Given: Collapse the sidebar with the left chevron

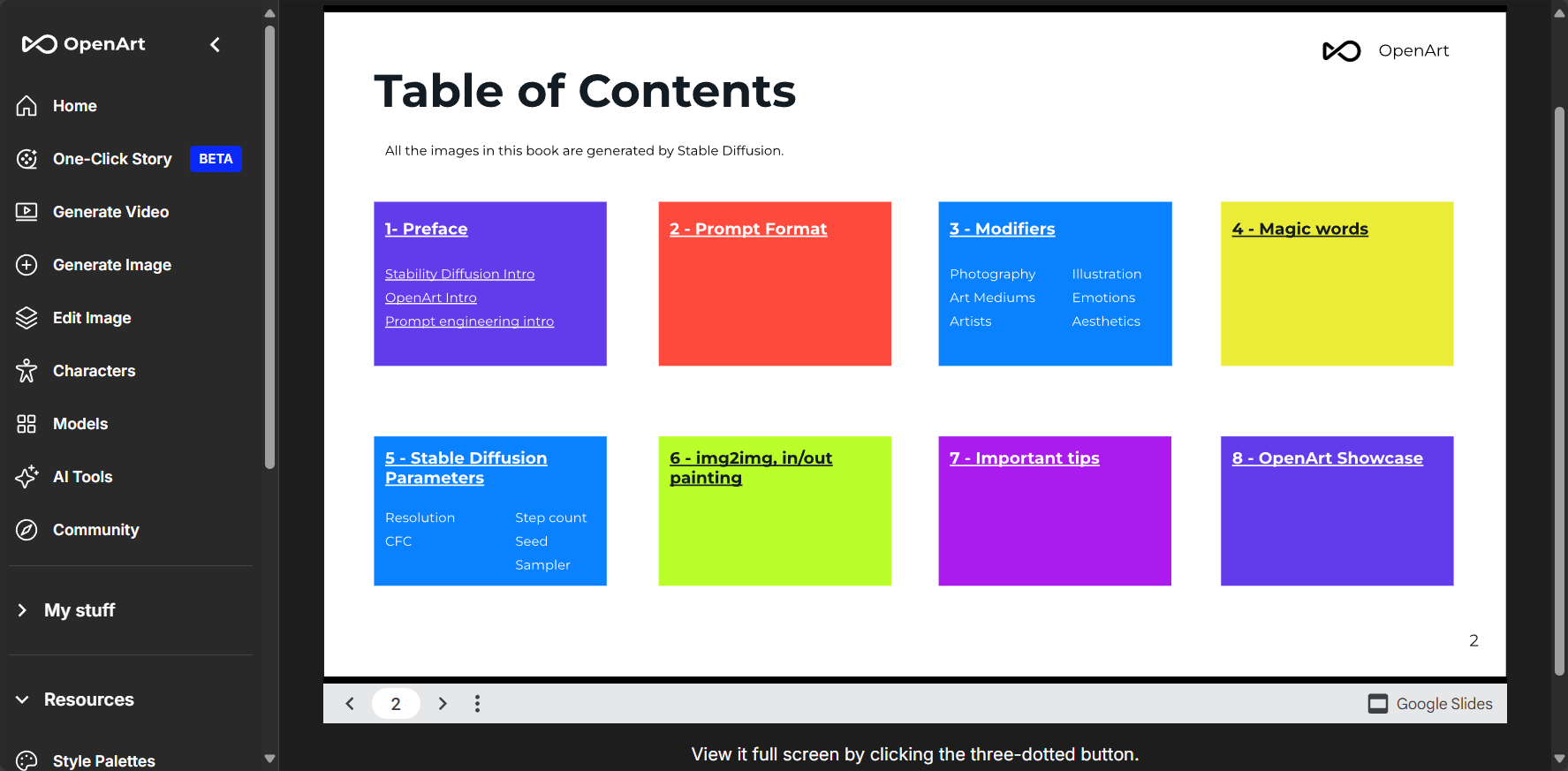Looking at the screenshot, I should 215,44.
